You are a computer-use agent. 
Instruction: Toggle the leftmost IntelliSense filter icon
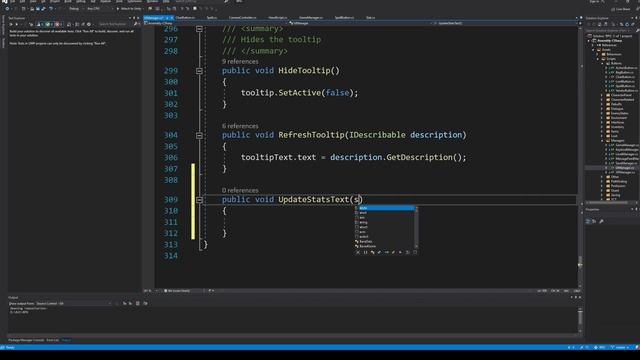pyautogui.click(x=358, y=252)
